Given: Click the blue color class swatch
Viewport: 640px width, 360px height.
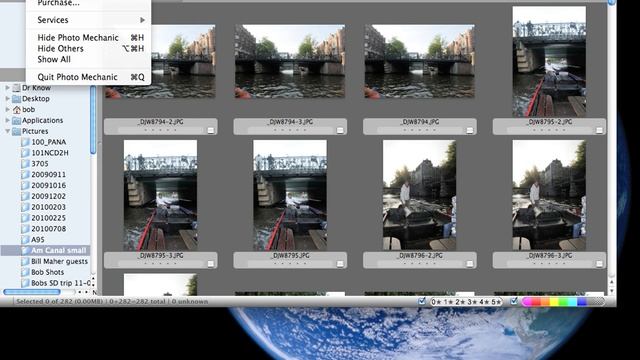Looking at the screenshot, I should coord(582,302).
